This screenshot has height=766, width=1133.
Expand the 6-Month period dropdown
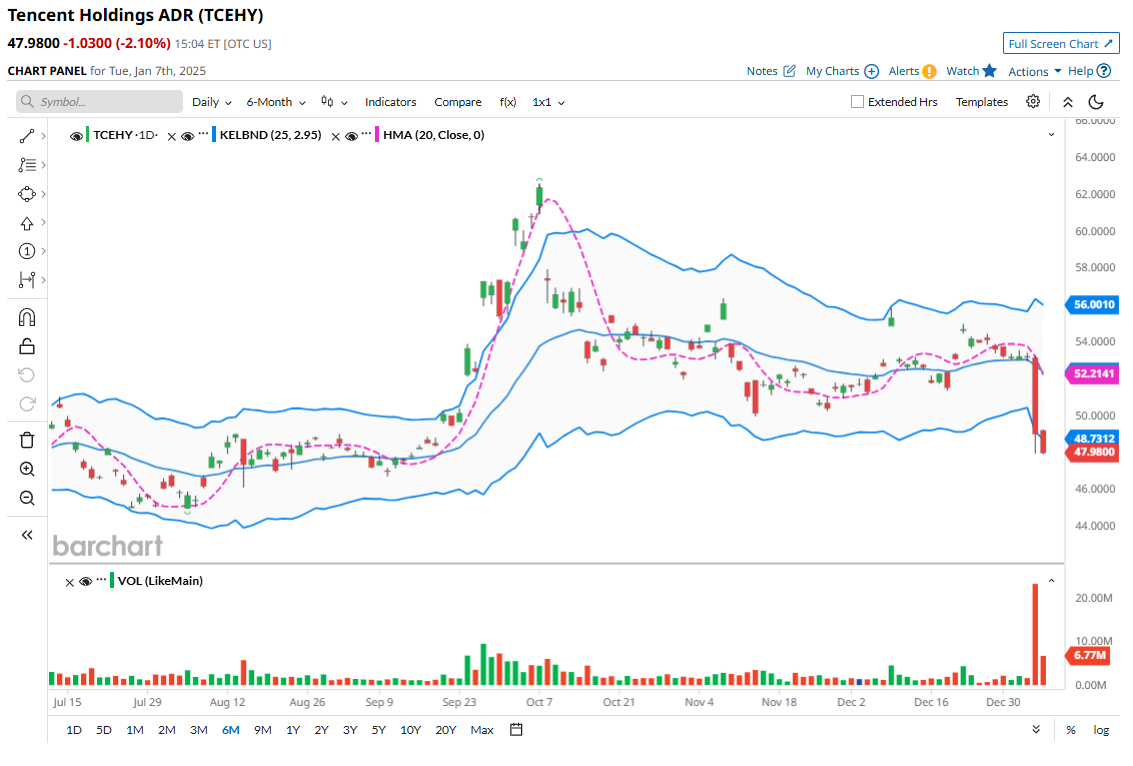click(x=275, y=102)
